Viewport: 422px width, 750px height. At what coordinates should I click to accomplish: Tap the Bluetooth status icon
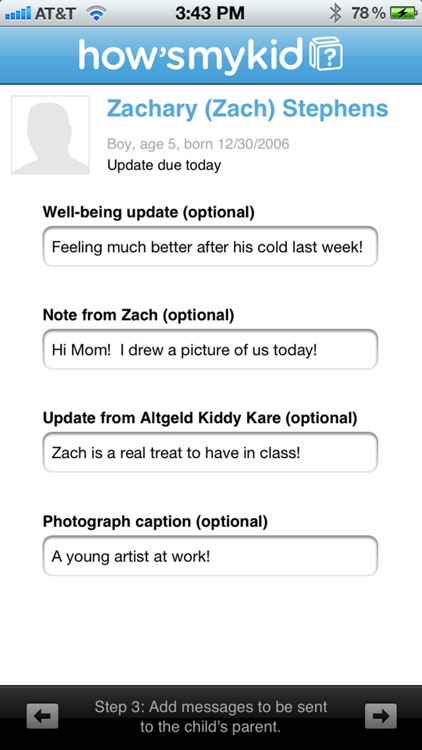tap(335, 13)
